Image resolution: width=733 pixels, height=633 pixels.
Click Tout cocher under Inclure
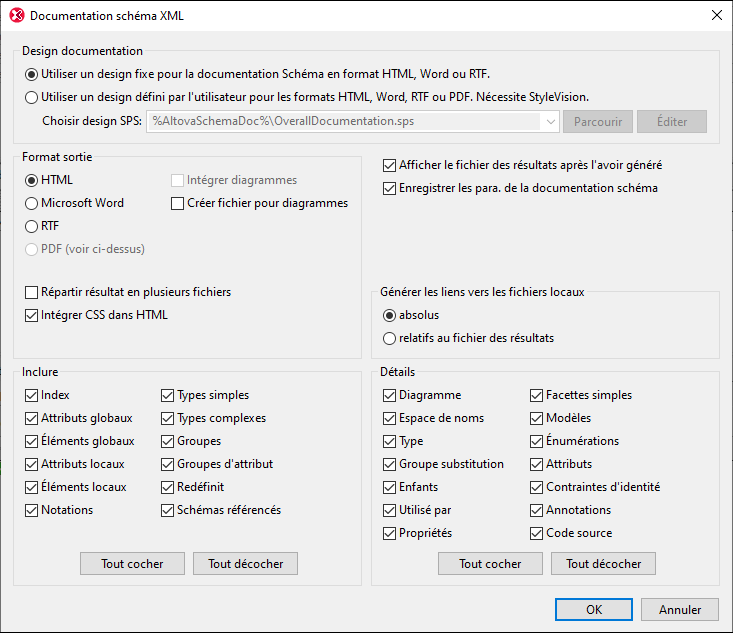[x=132, y=564]
